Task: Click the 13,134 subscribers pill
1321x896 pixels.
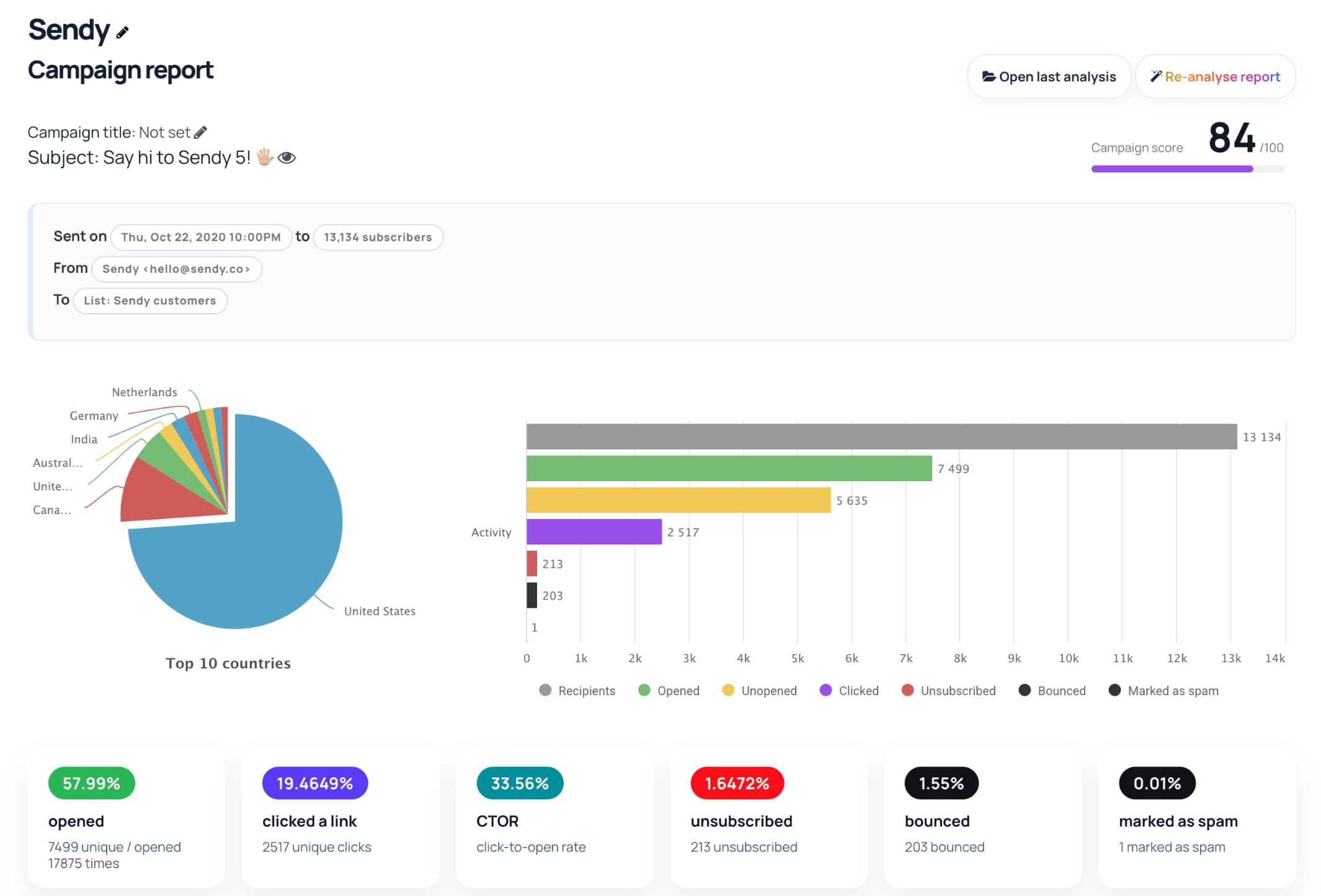Action: pos(378,237)
